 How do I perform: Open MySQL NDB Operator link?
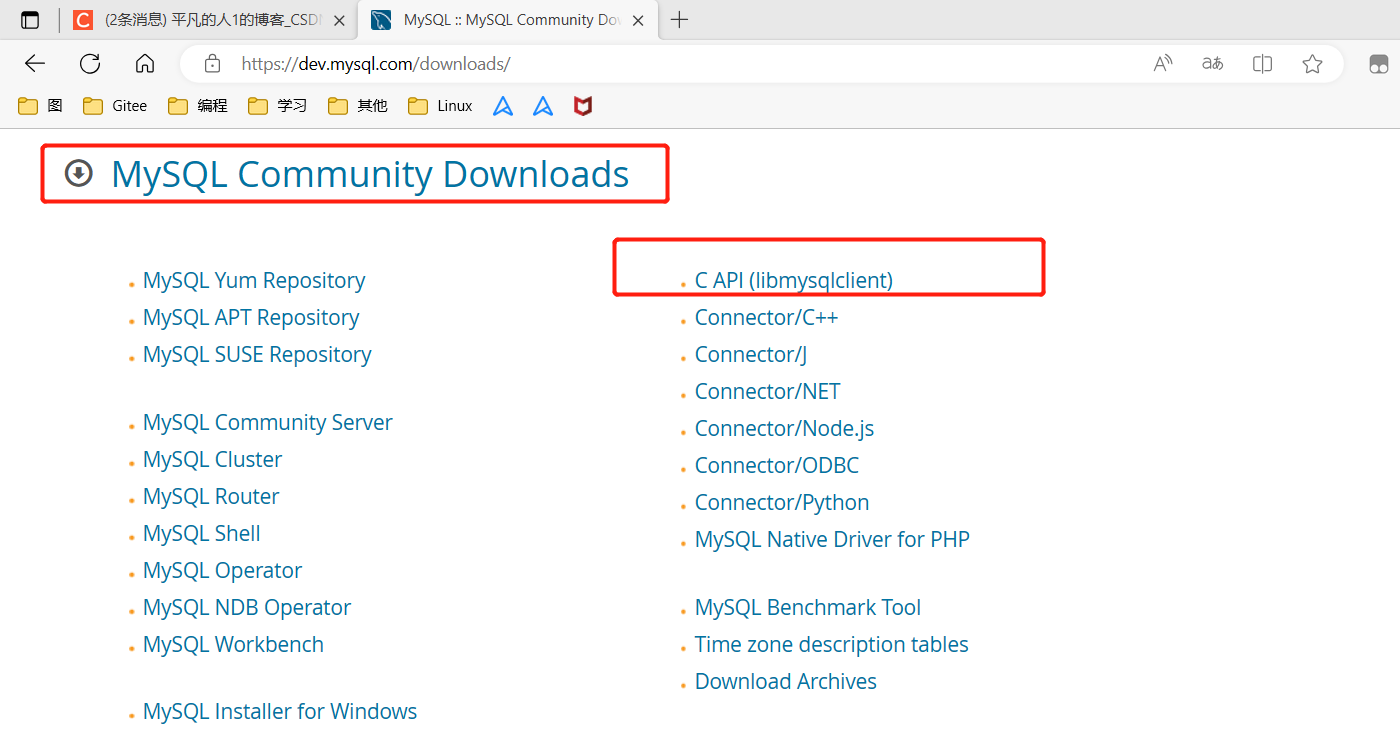click(x=247, y=608)
